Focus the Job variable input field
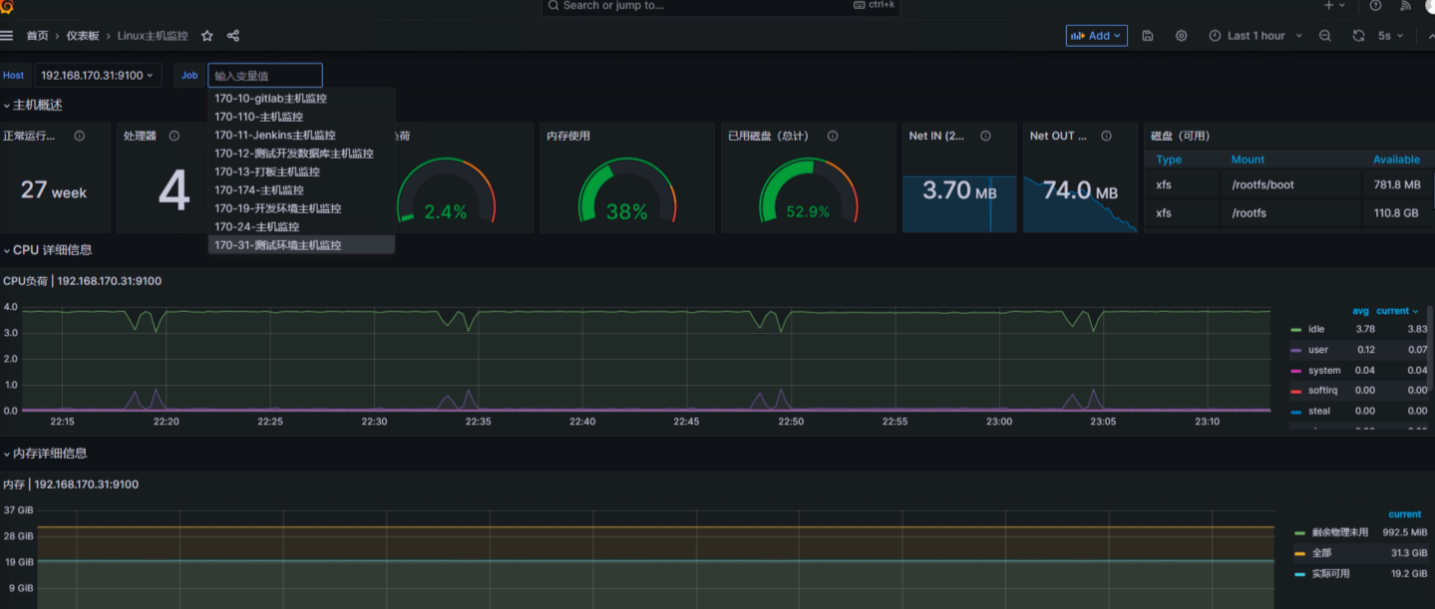Viewport: 1435px width, 609px height. pos(265,76)
